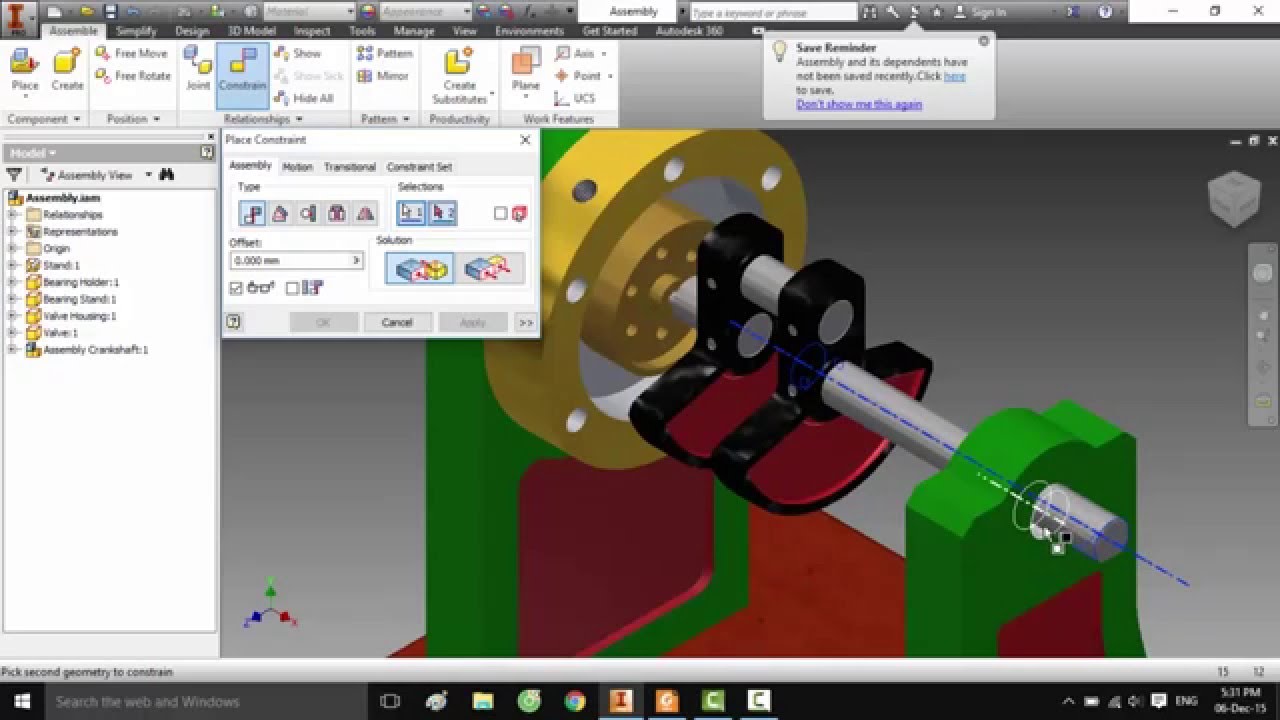Click the 'here' link to save

[x=954, y=76]
